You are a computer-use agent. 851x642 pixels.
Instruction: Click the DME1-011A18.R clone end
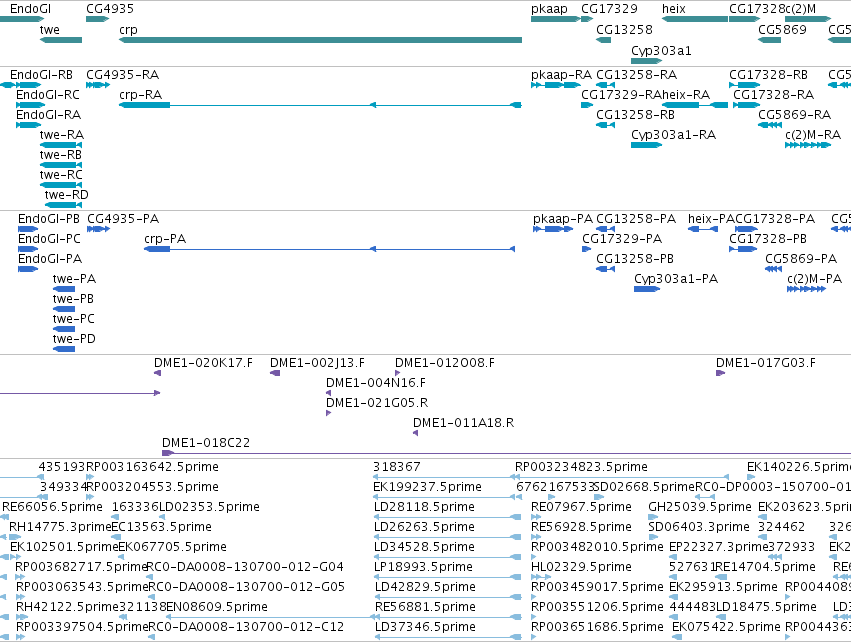(x=415, y=433)
